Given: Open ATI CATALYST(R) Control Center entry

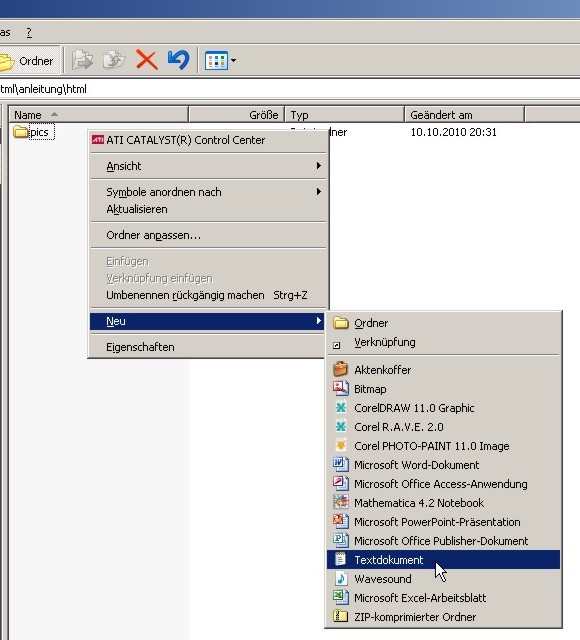Looking at the screenshot, I should pyautogui.click(x=209, y=140).
